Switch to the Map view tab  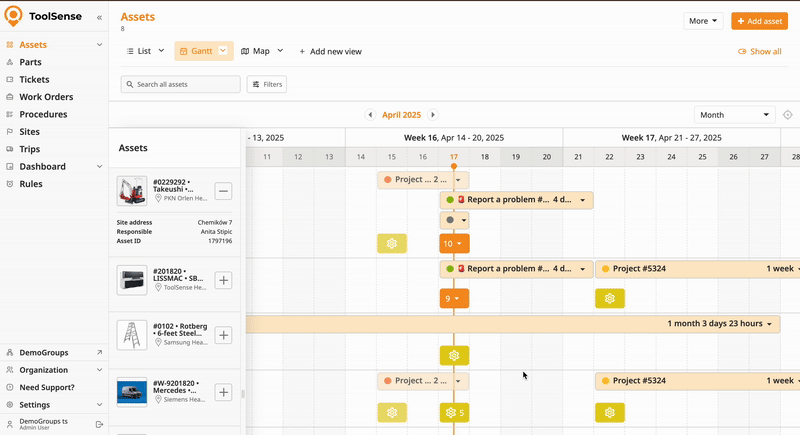coord(255,51)
